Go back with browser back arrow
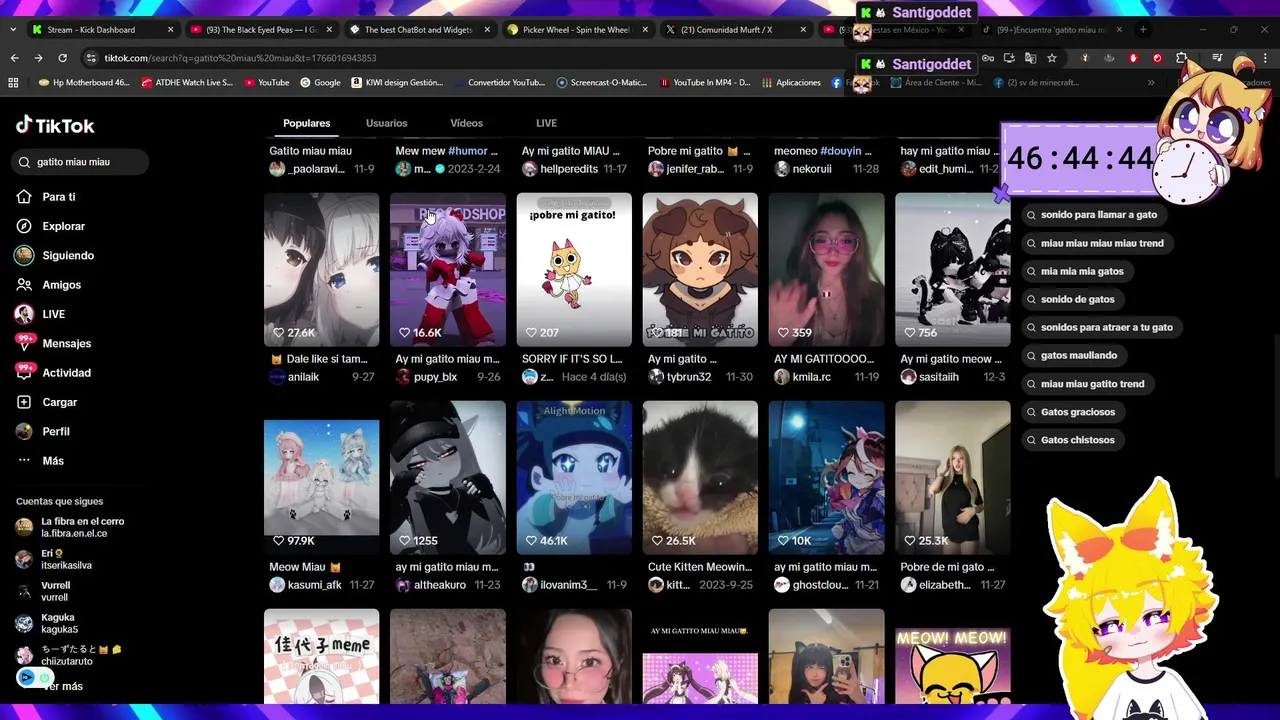Screen dimensions: 1280x720 click(14, 58)
